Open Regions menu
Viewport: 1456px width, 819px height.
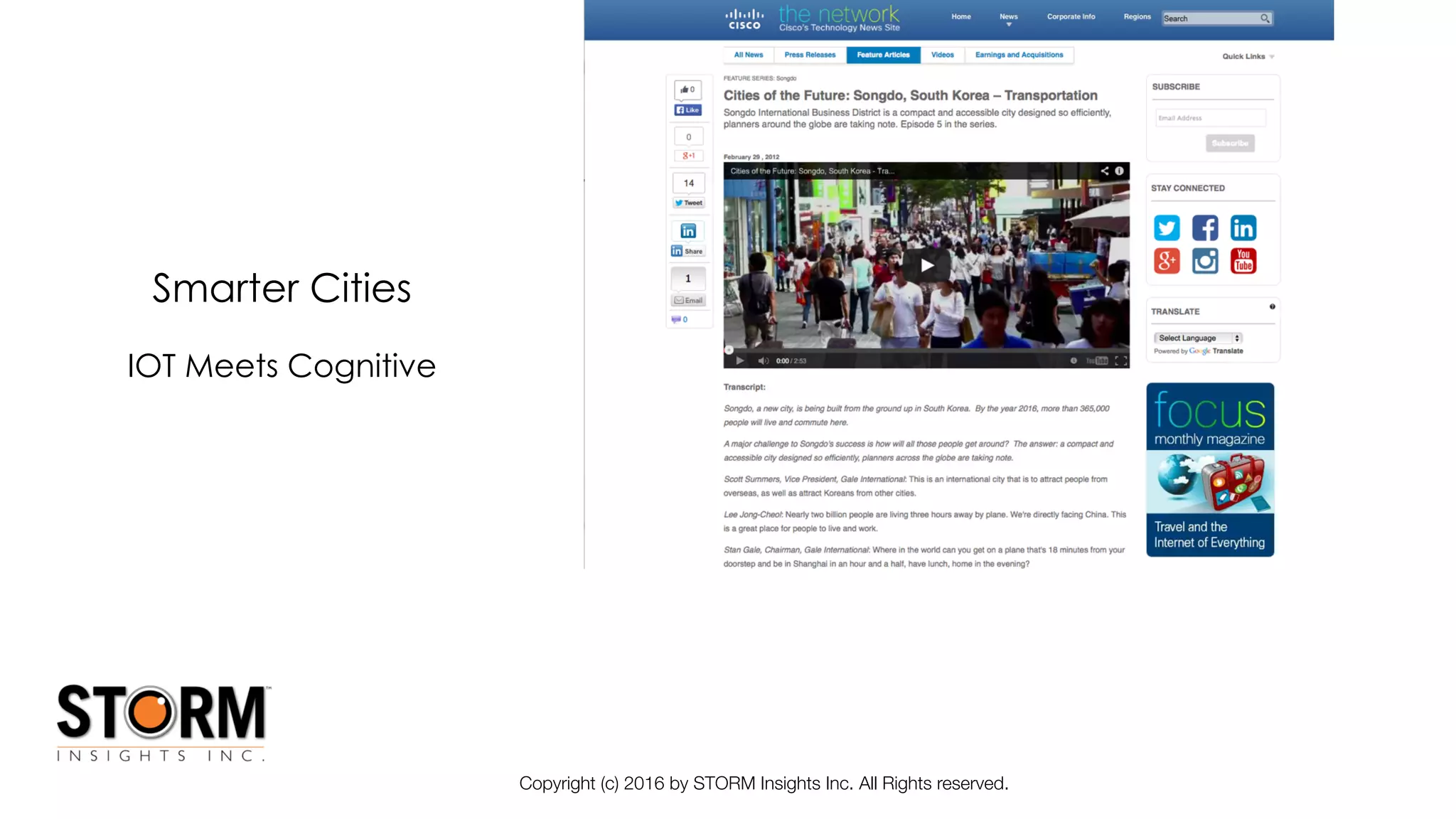point(1137,16)
